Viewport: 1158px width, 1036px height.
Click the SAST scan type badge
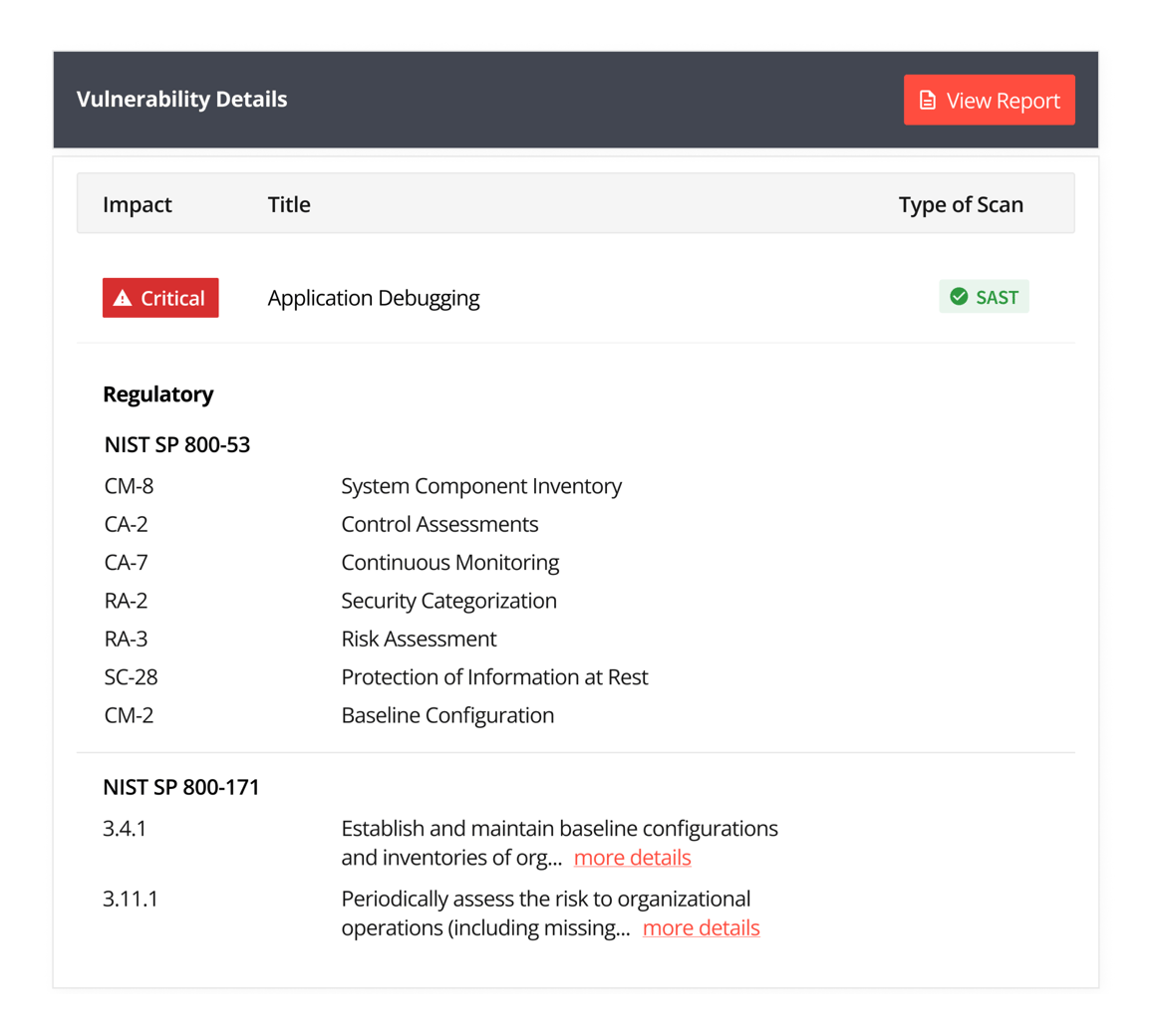pyautogui.click(x=985, y=296)
